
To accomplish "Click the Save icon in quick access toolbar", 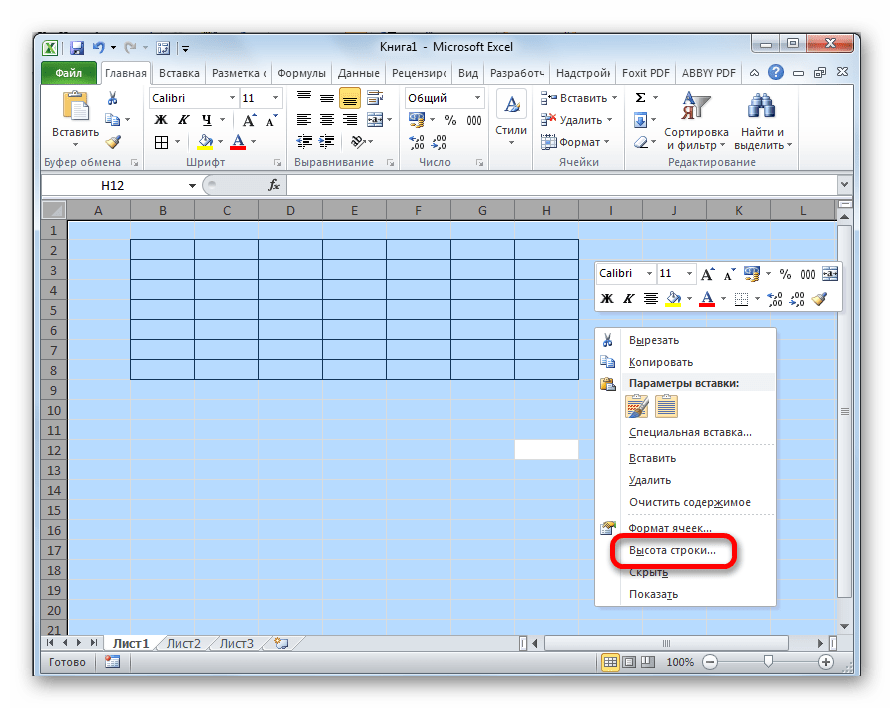I will (x=77, y=48).
